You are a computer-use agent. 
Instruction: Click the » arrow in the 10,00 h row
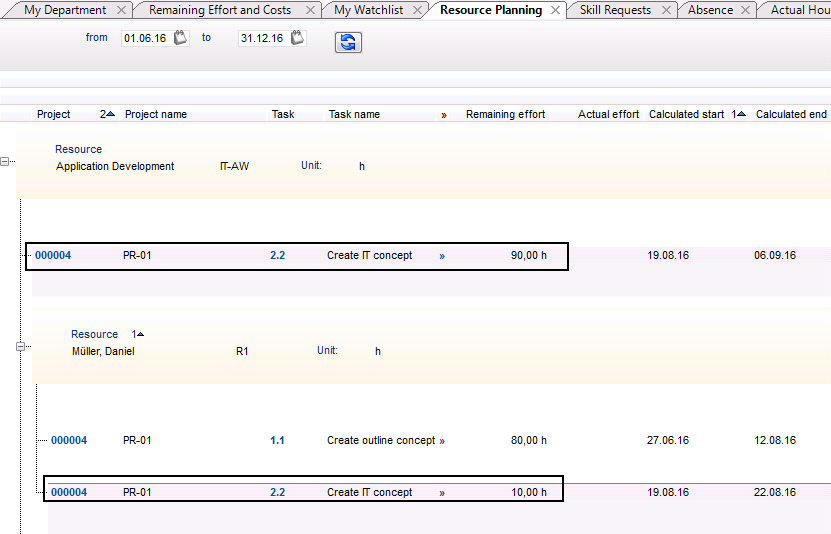[442, 493]
